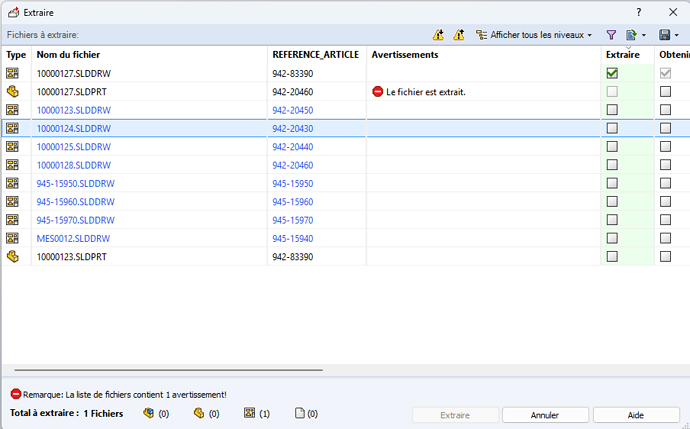Viewport: 690px width, 429px height.
Task: Check Extraire for 10000128.SLDDRW
Action: click(612, 165)
